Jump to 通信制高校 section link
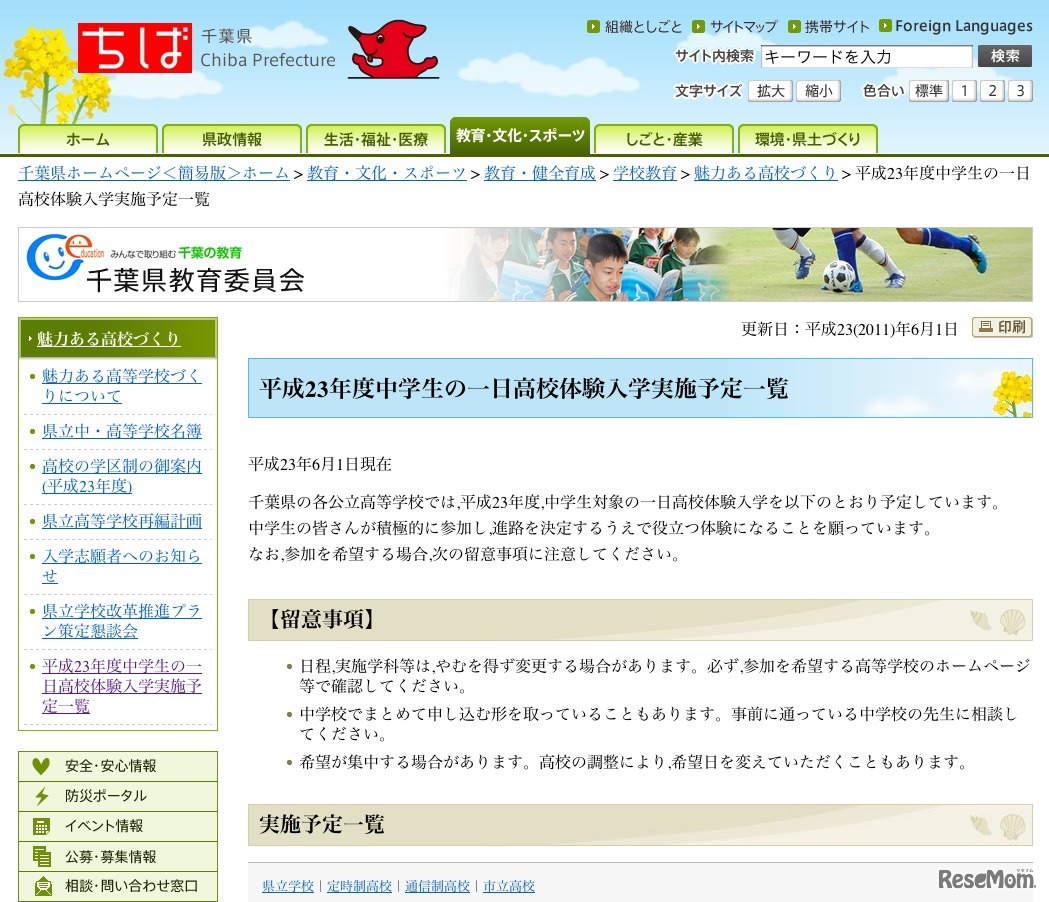This screenshot has width=1049, height=902. coord(437,886)
